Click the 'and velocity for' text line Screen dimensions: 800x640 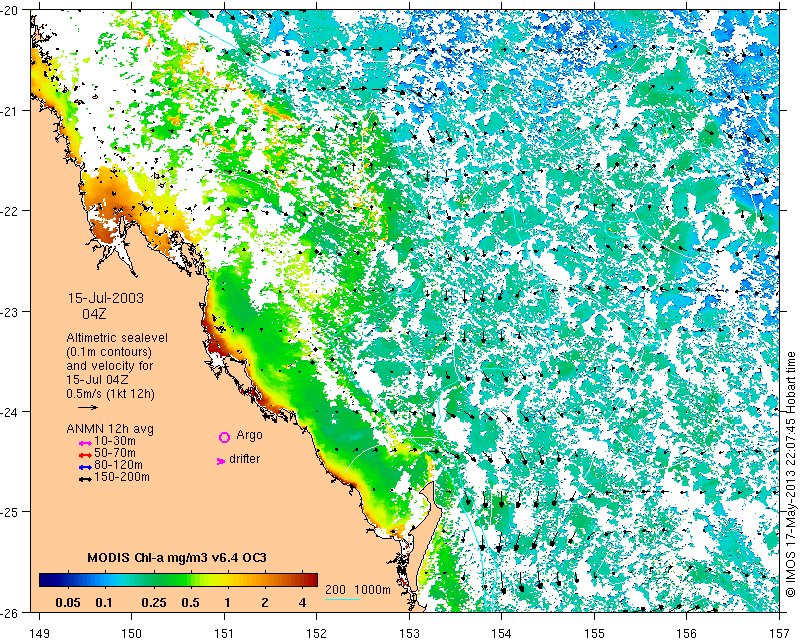pos(110,365)
